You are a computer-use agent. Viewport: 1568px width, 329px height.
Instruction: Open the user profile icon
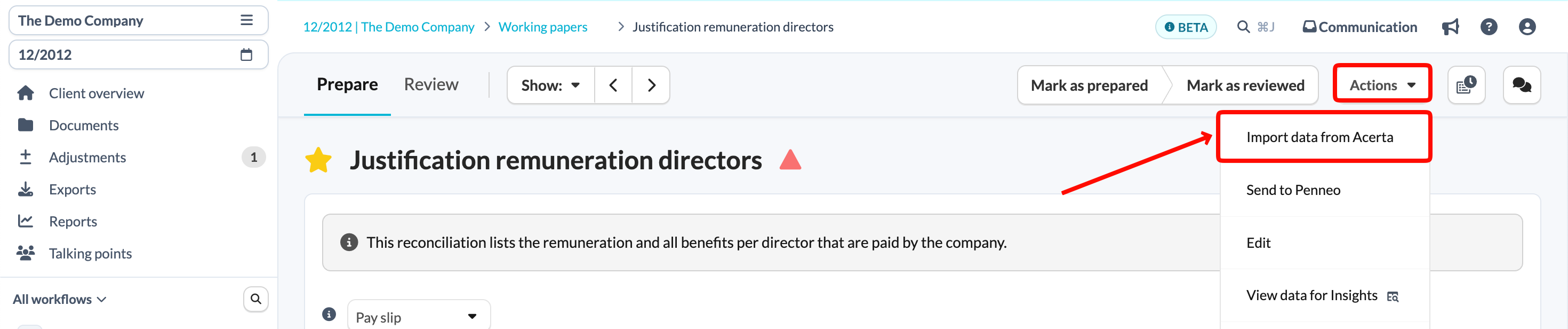pyautogui.click(x=1527, y=27)
